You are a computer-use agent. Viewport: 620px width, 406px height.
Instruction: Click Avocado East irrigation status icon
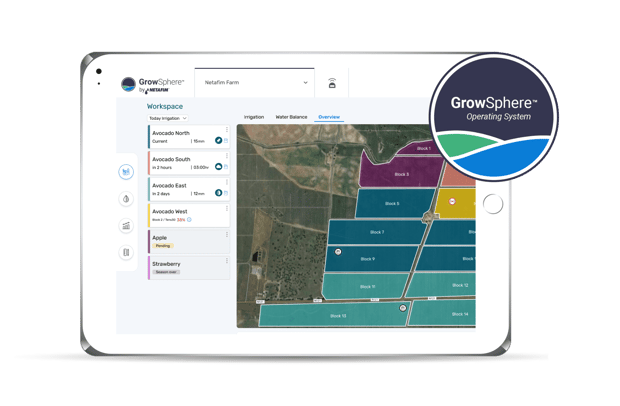218,193
